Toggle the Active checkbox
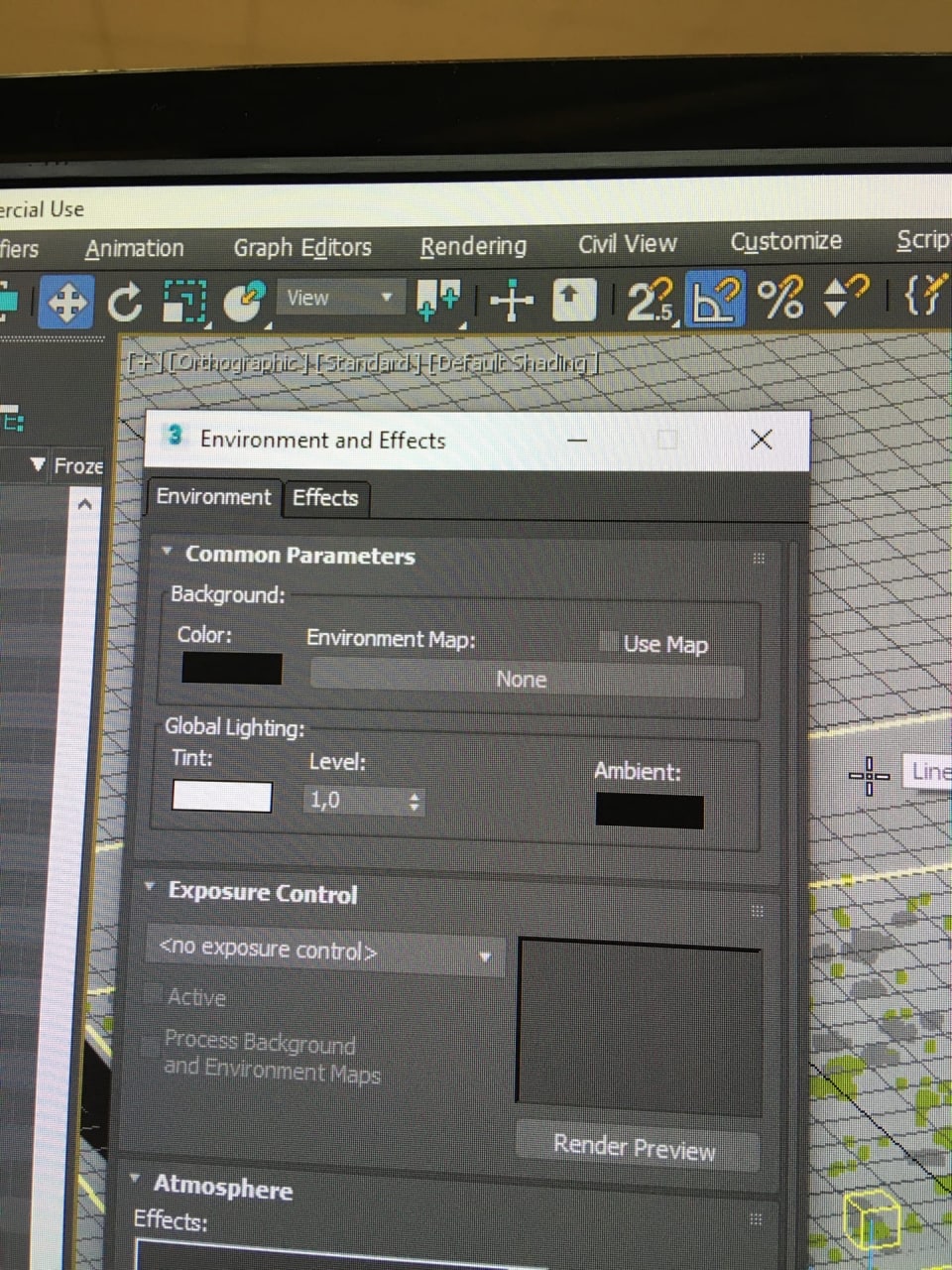Viewport: 952px width, 1270px height. 154,993
